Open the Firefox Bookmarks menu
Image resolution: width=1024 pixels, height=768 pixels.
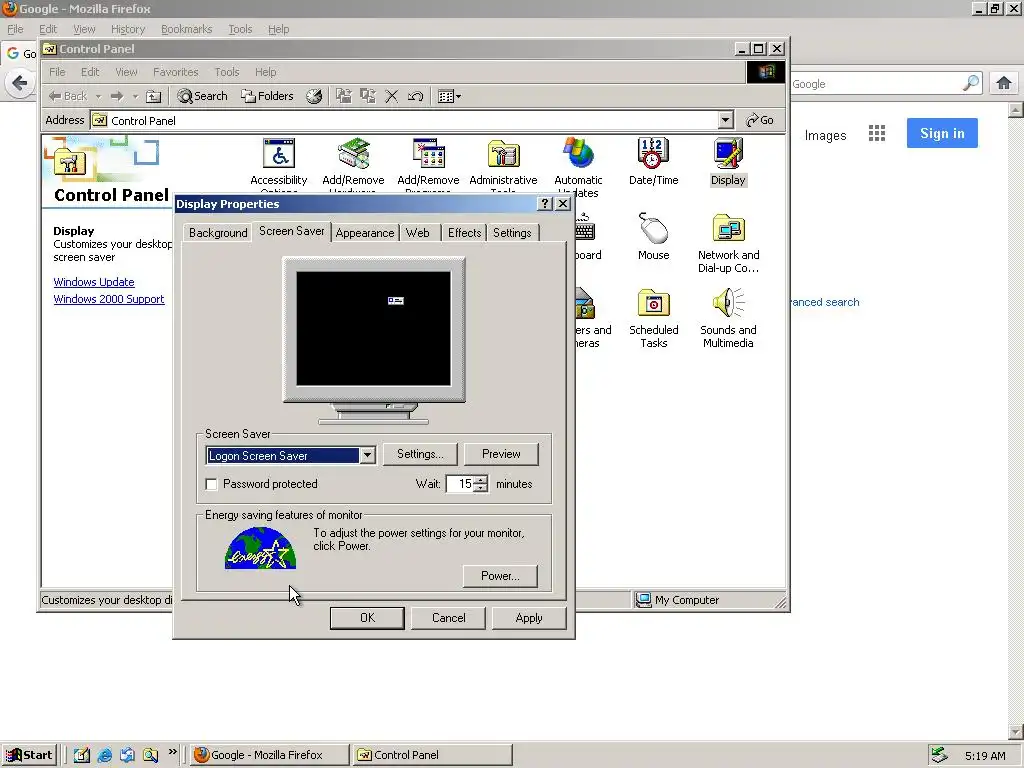pos(187,29)
